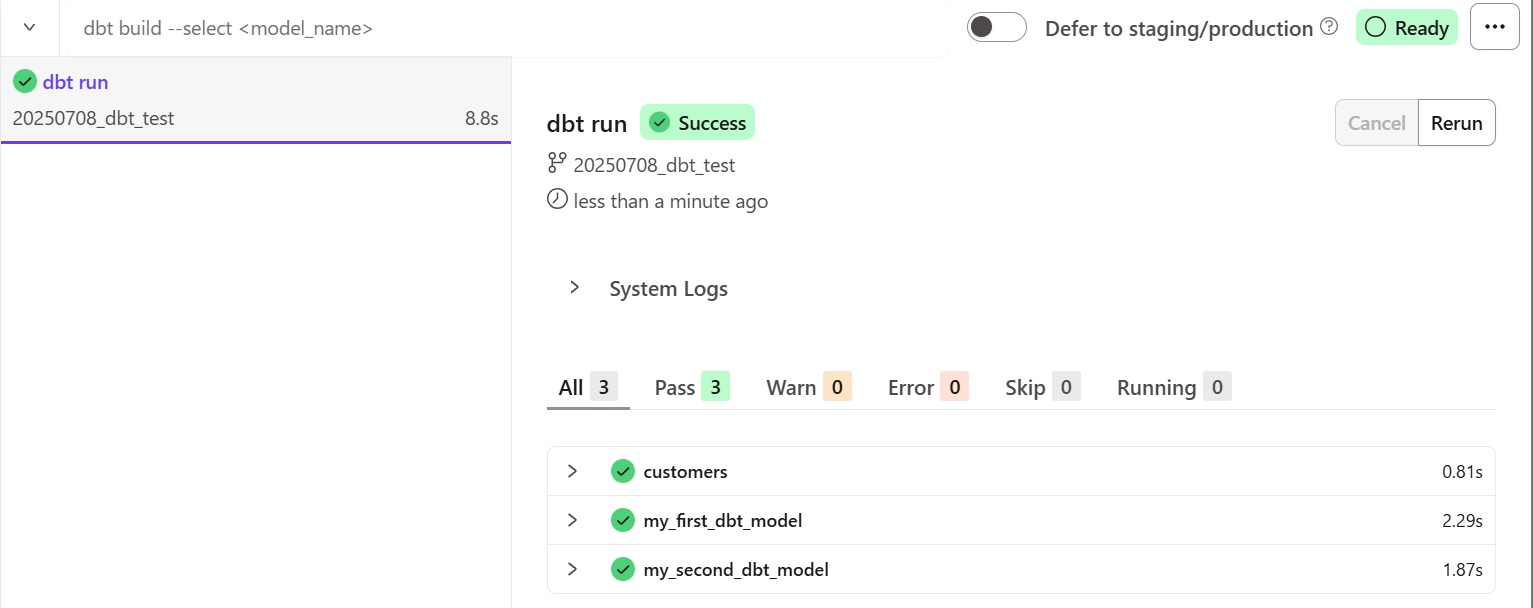Switch to the Warn tab

click(x=808, y=387)
